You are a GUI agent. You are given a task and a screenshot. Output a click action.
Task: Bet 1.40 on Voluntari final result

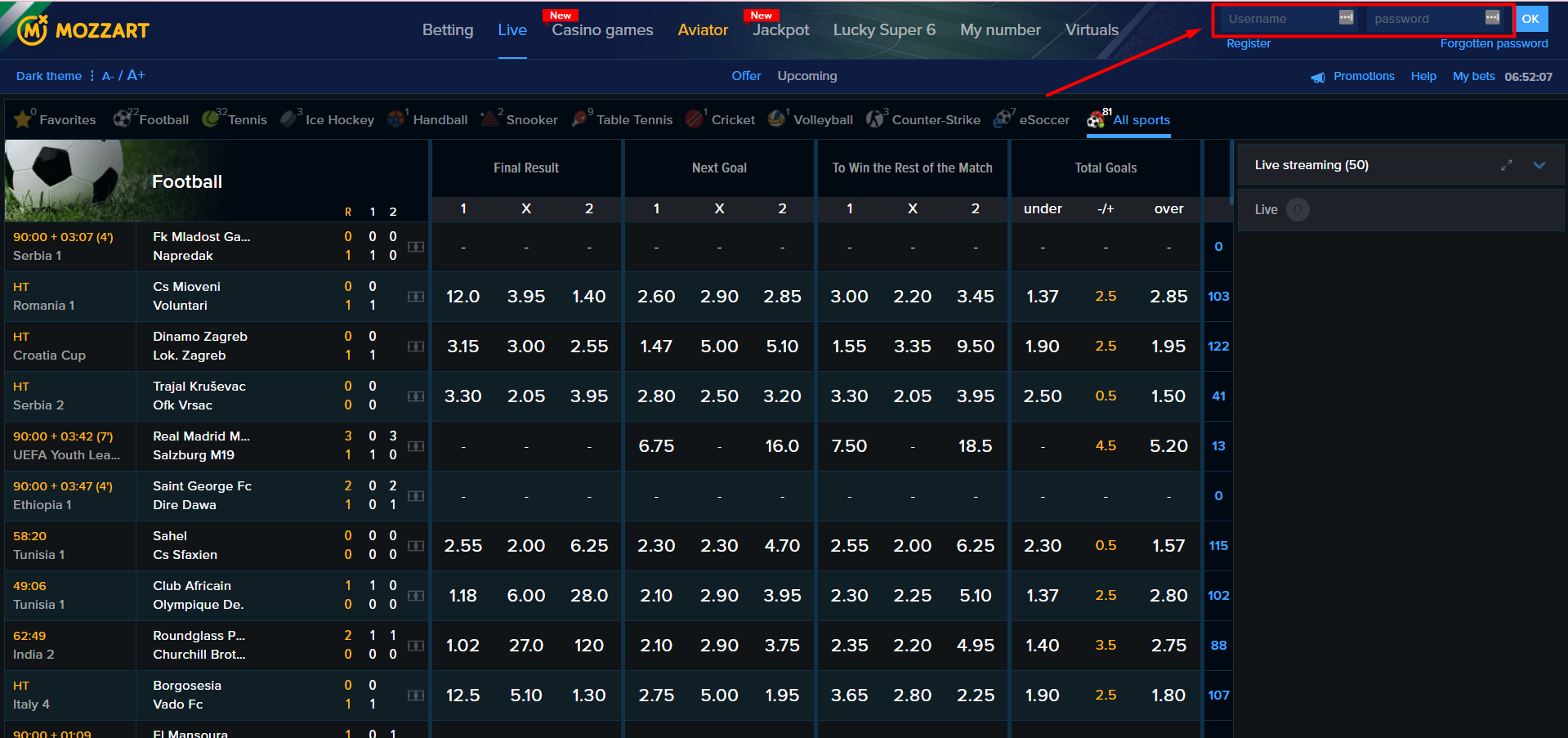click(x=589, y=297)
